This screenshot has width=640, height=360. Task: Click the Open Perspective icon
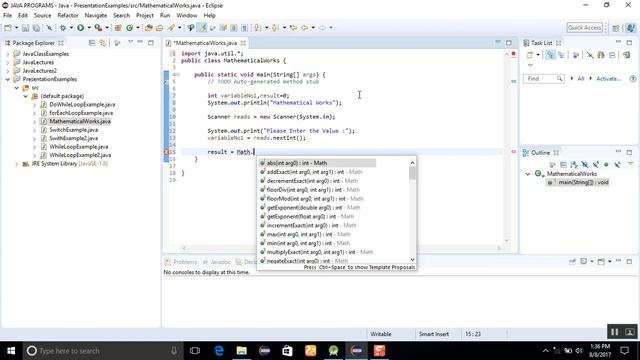tap(616, 28)
